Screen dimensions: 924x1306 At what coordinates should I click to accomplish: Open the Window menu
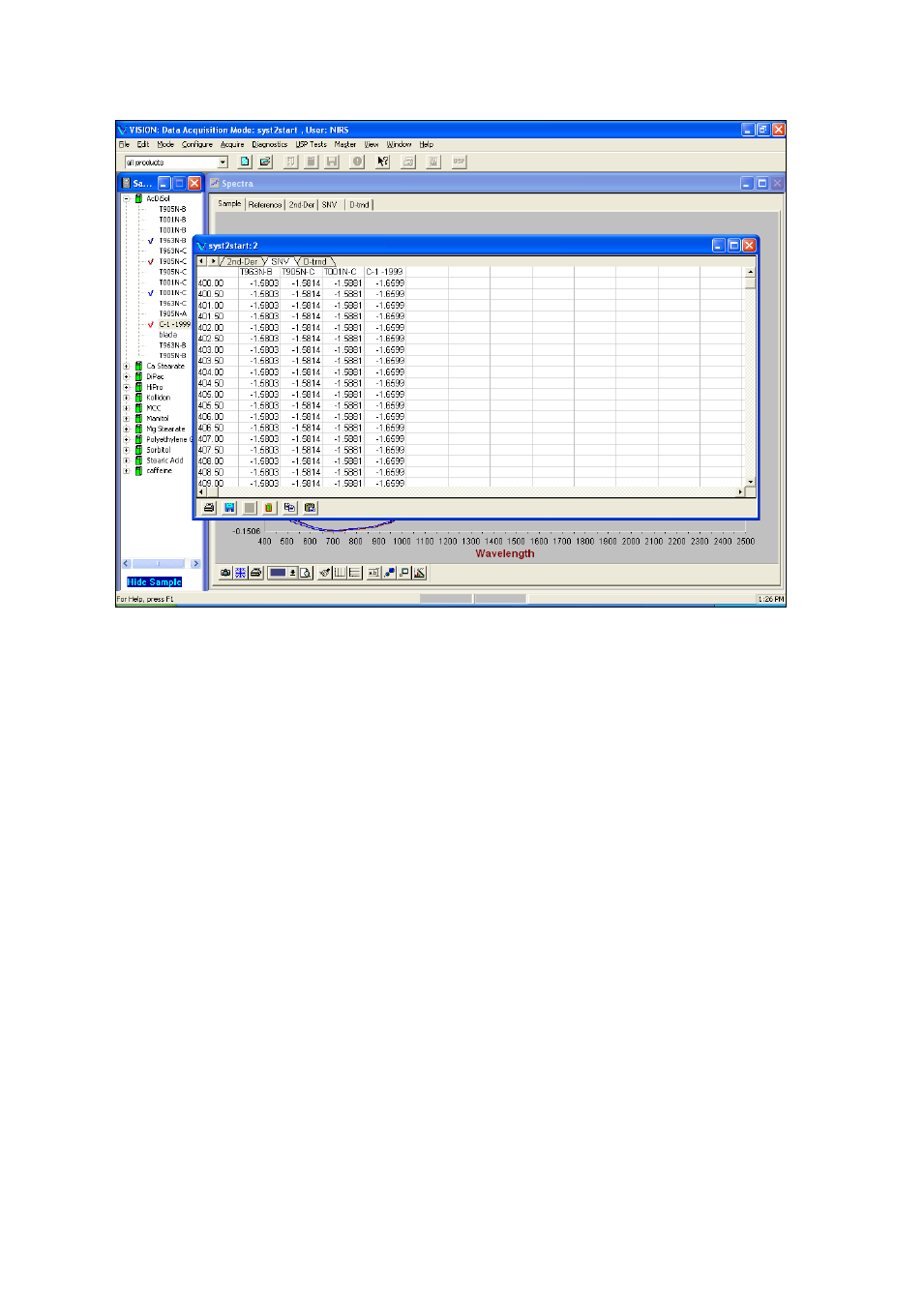(x=399, y=144)
